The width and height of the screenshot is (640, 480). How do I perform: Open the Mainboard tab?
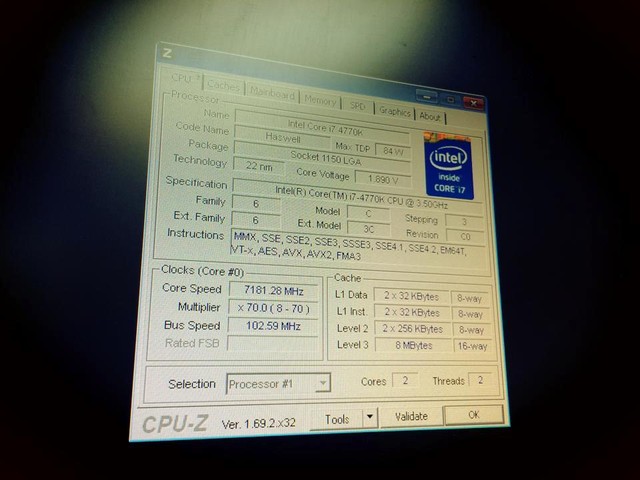272,94
